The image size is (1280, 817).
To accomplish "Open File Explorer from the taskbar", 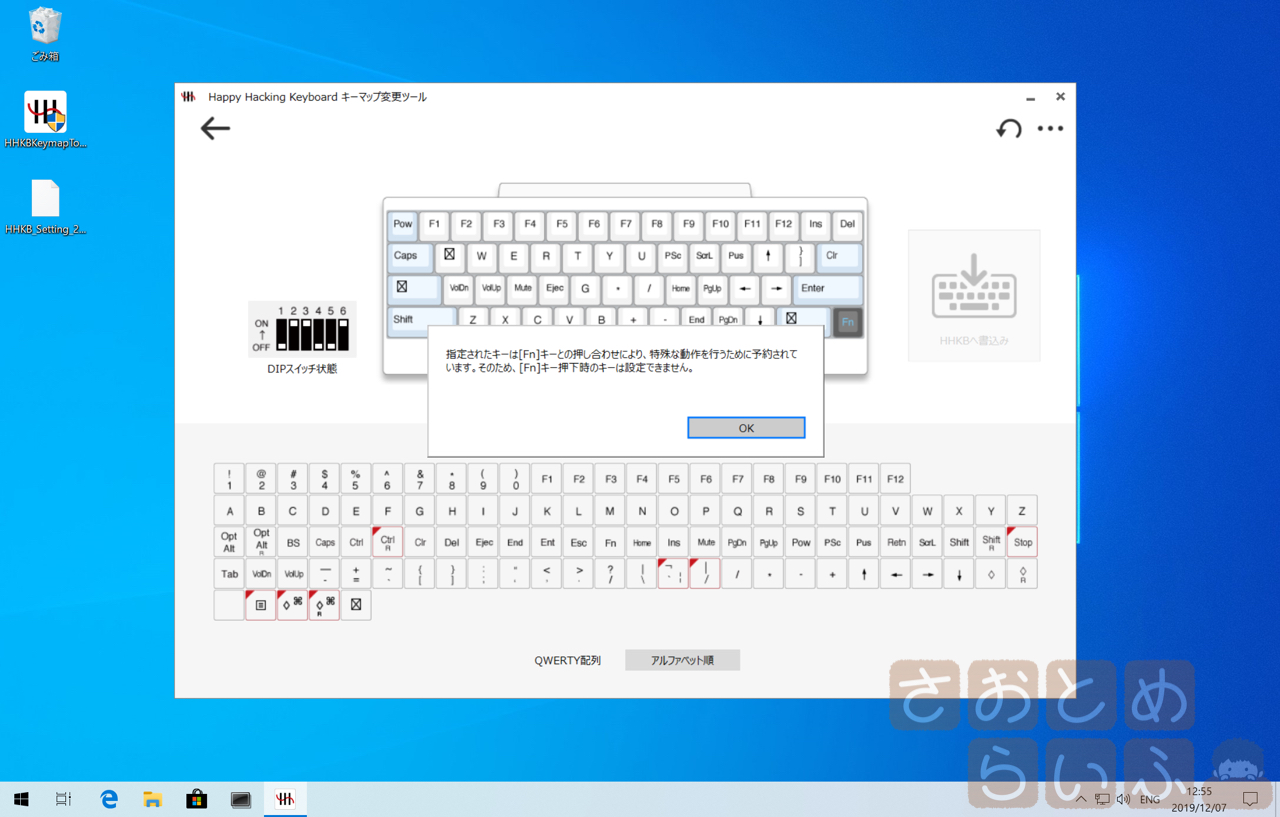I will click(152, 799).
